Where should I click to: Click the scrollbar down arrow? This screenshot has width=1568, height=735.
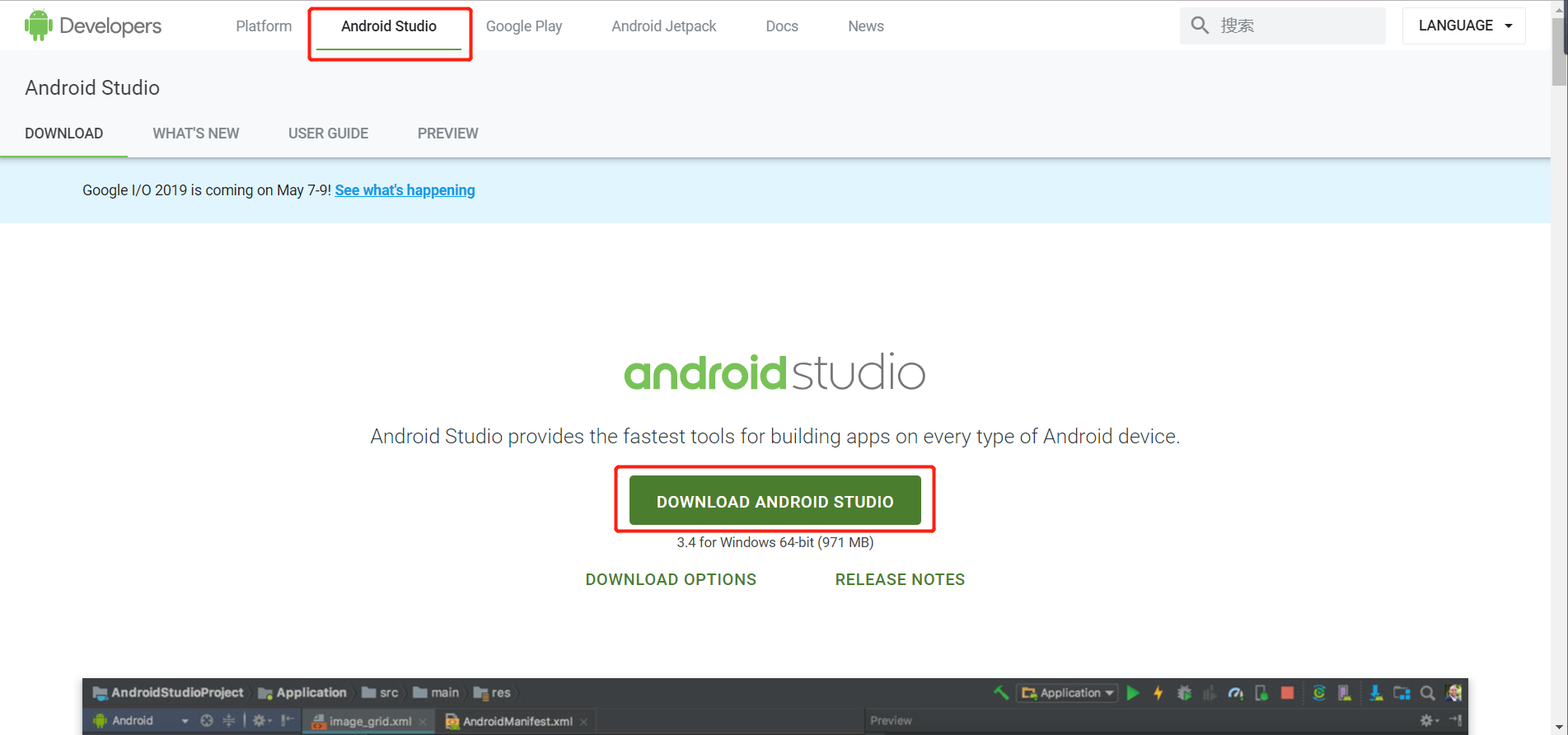click(x=1559, y=726)
